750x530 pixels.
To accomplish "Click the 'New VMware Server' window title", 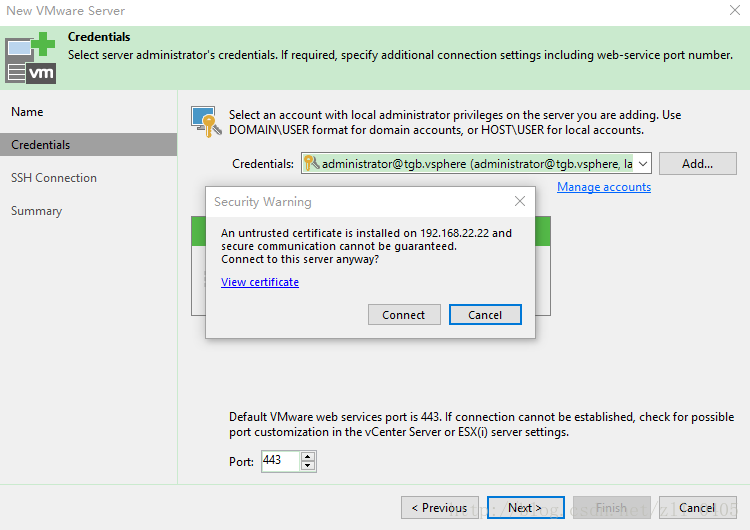I will pyautogui.click(x=66, y=11).
